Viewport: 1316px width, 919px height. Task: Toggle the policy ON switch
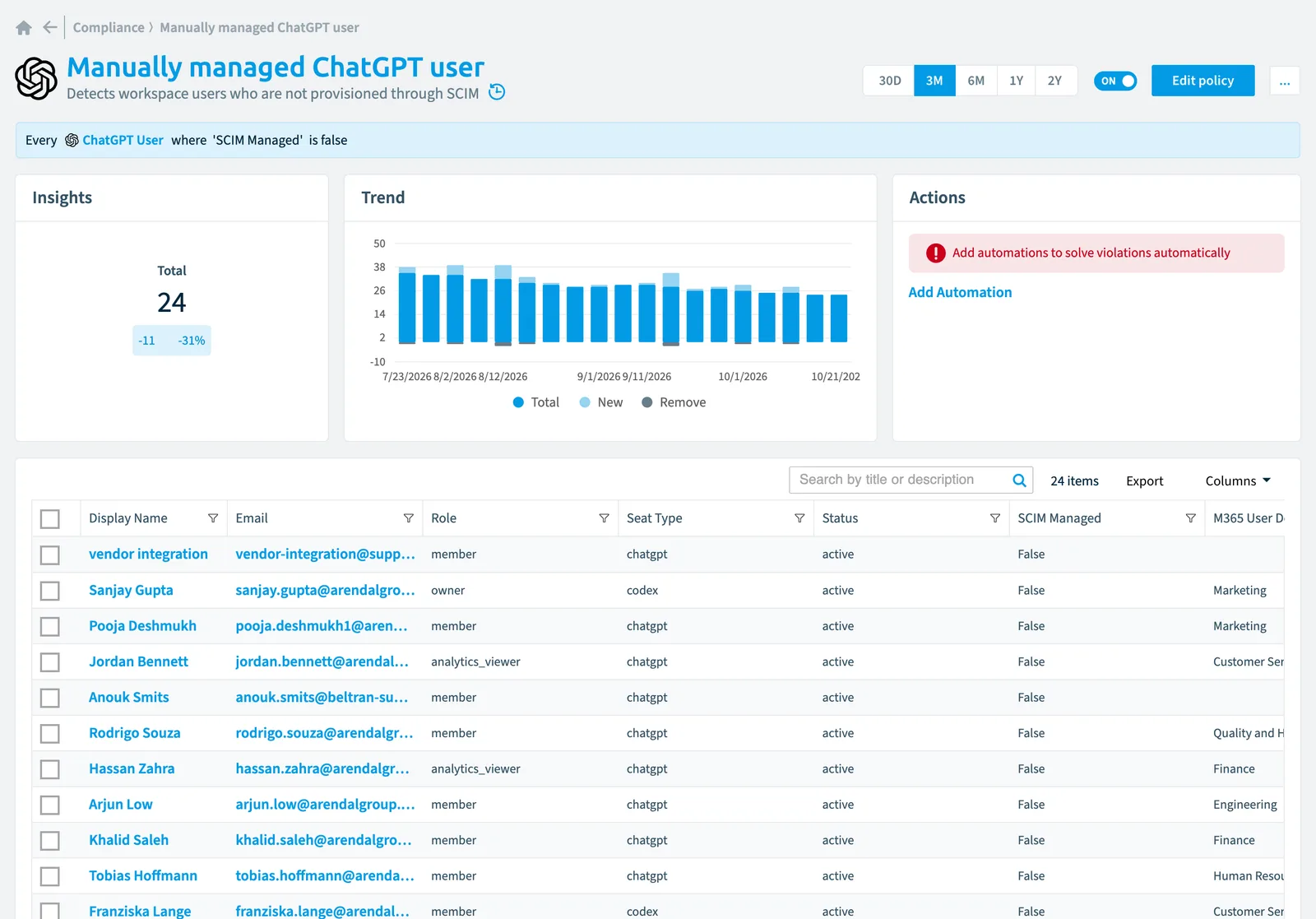click(x=1115, y=81)
